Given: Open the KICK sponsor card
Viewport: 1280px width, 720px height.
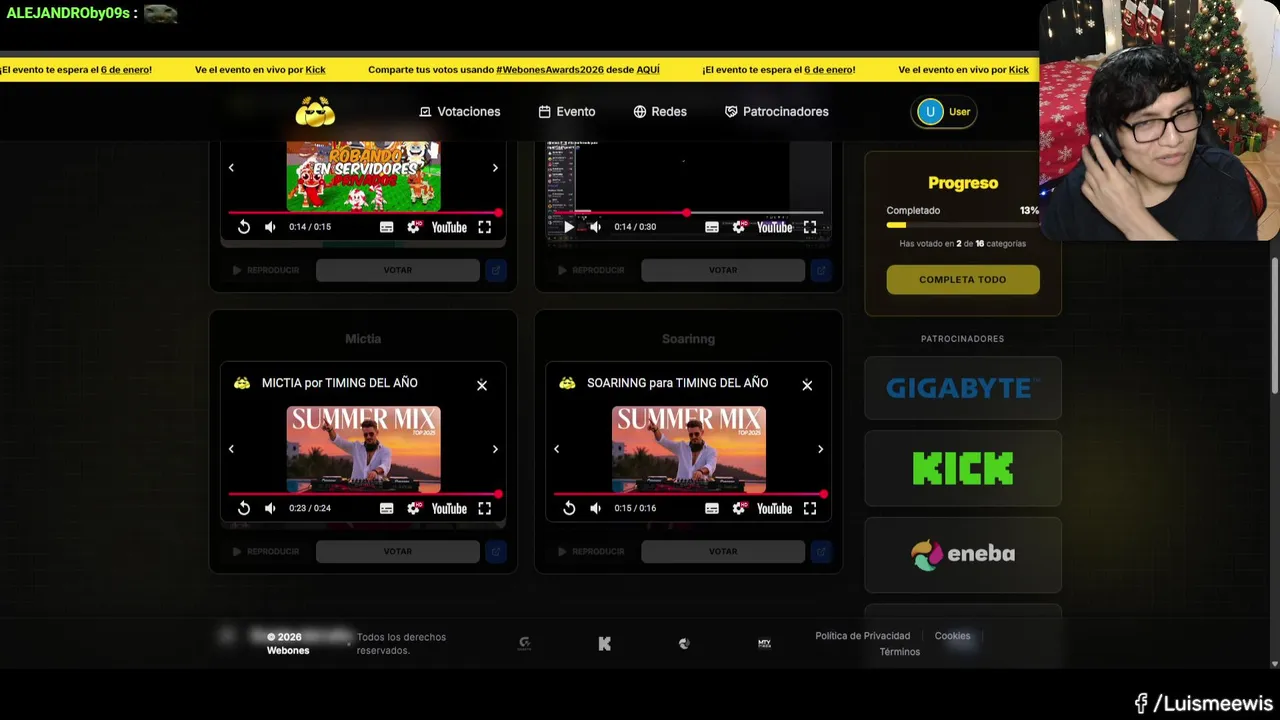Looking at the screenshot, I should (x=963, y=468).
